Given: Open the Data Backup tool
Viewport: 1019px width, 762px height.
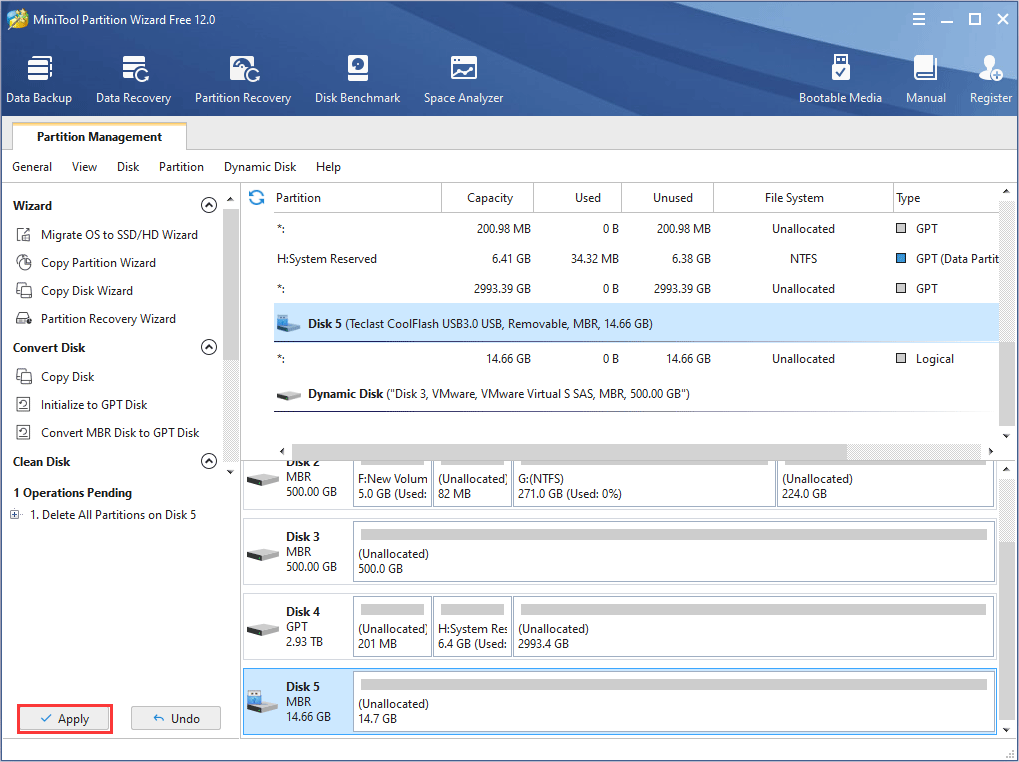Looking at the screenshot, I should coord(39,79).
